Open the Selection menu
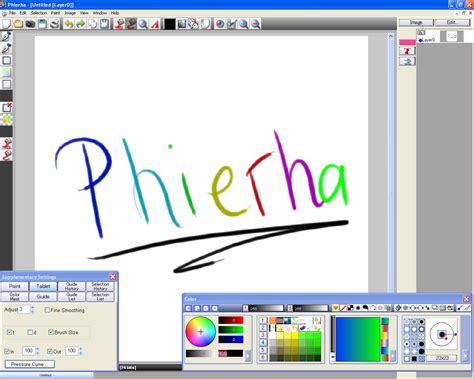The height and width of the screenshot is (379, 474). [39, 13]
